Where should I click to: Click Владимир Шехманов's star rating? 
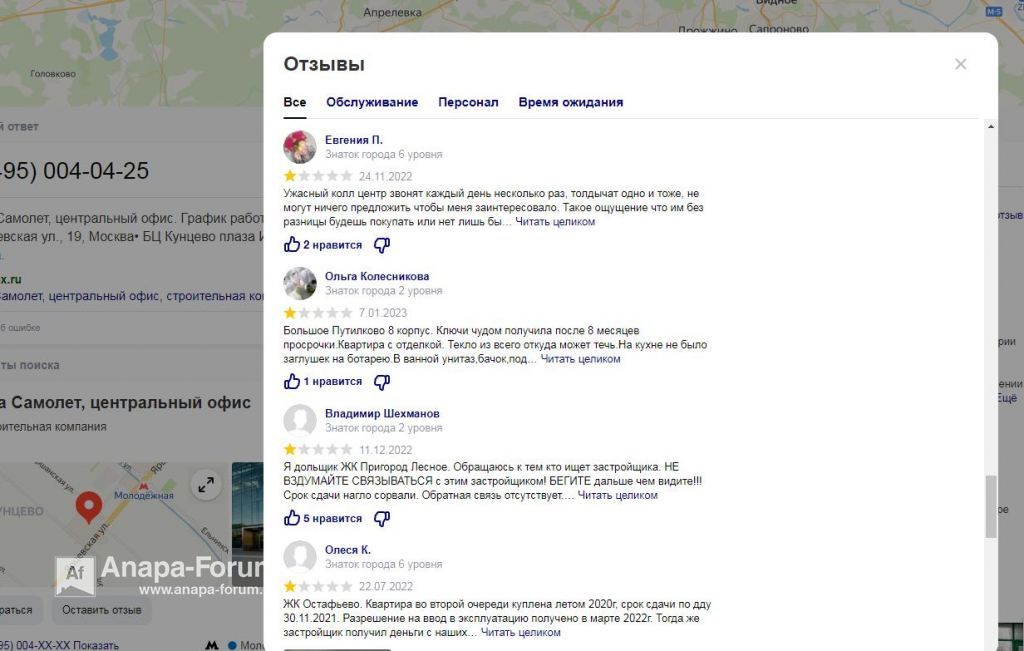318,450
